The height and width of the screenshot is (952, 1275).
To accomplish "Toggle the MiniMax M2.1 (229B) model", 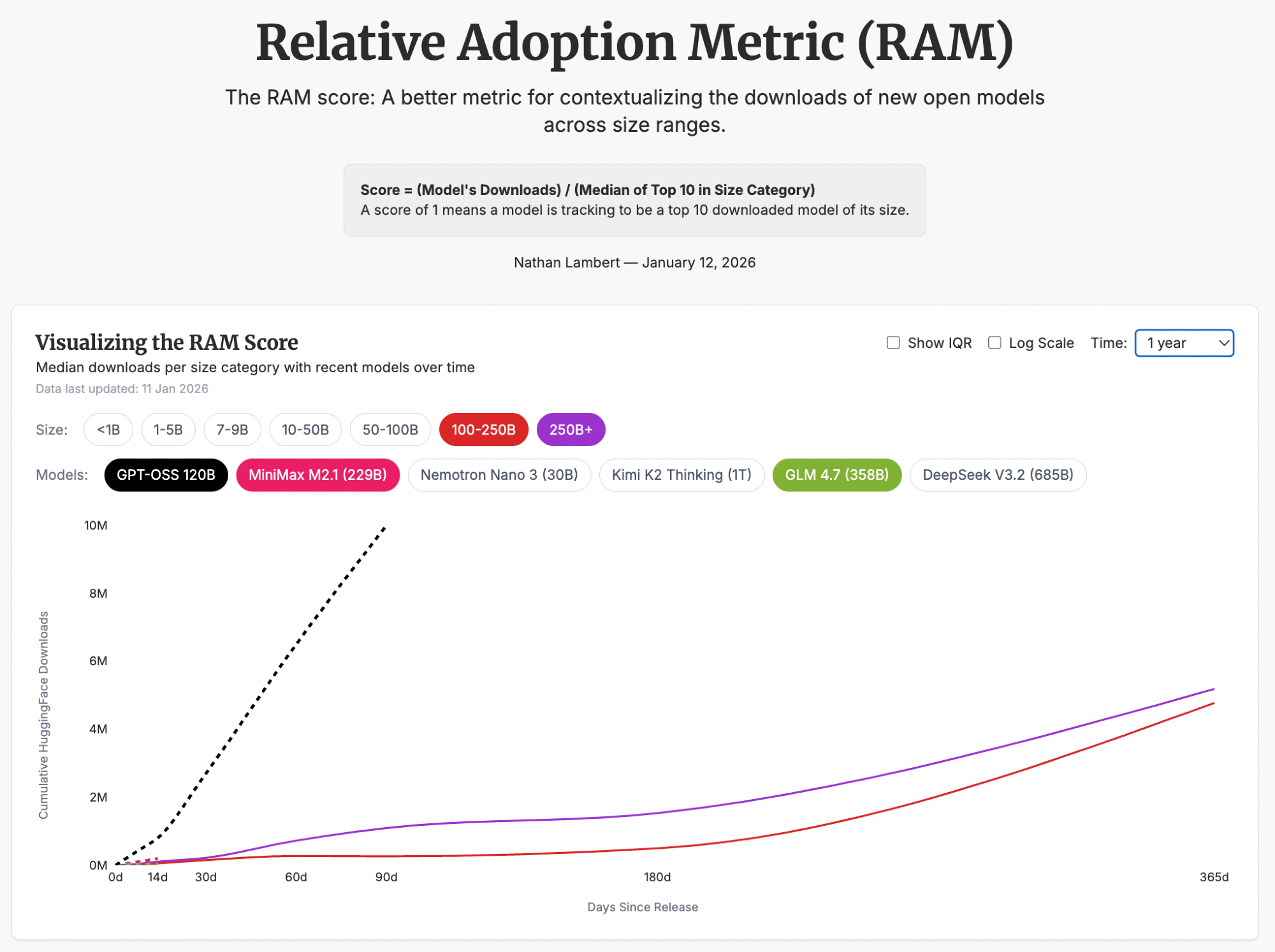I will pyautogui.click(x=317, y=475).
